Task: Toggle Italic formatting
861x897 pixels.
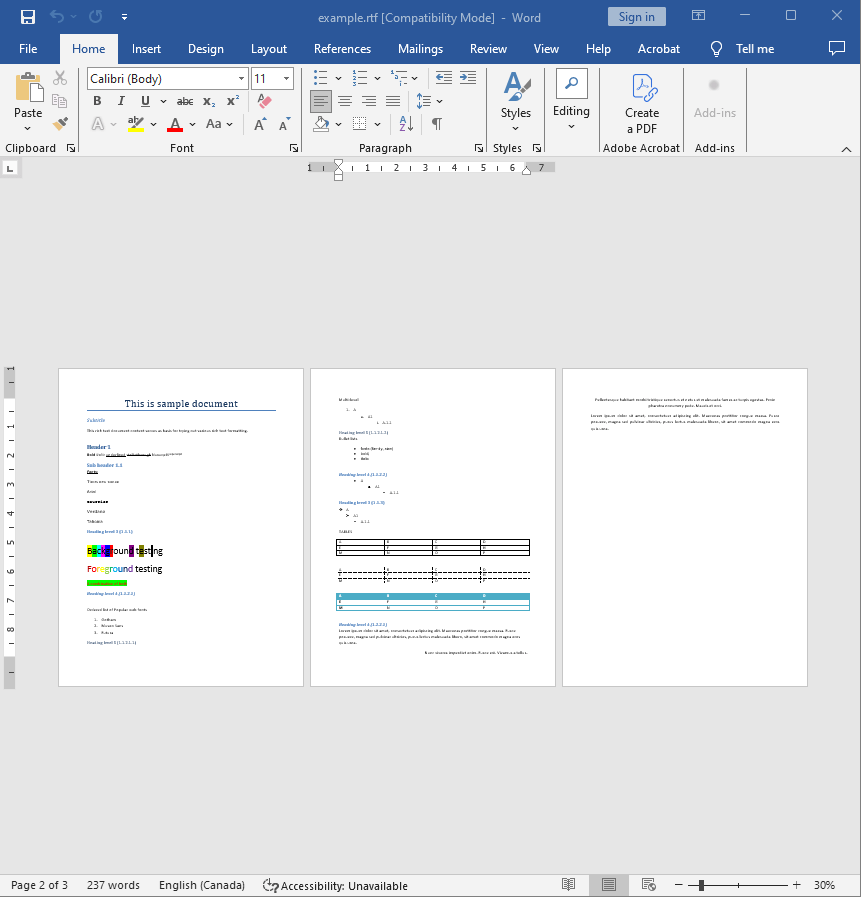Action: [121, 101]
